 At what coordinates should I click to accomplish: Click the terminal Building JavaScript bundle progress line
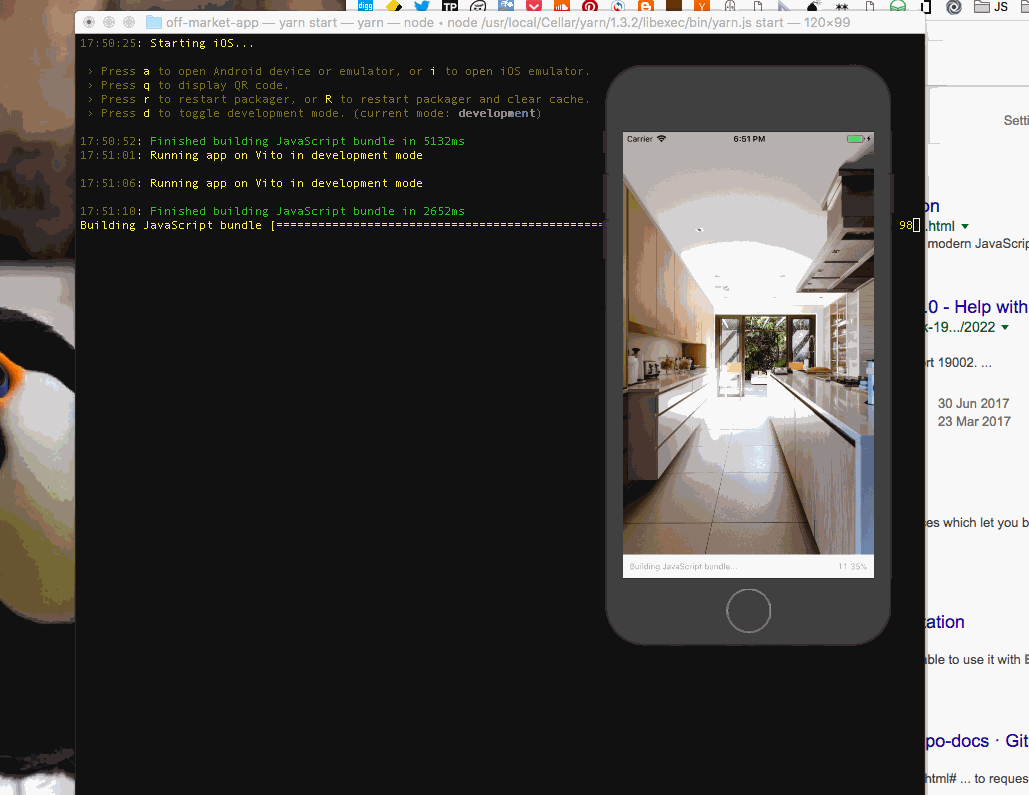pos(341,225)
